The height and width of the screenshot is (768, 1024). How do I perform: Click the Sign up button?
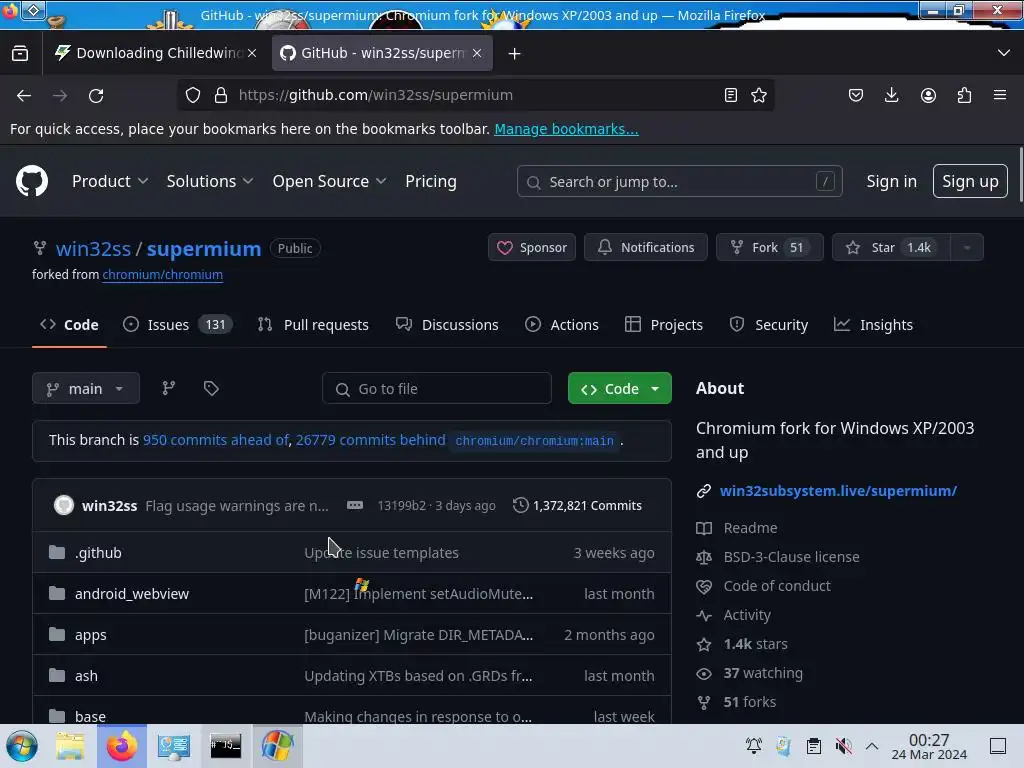tap(970, 182)
